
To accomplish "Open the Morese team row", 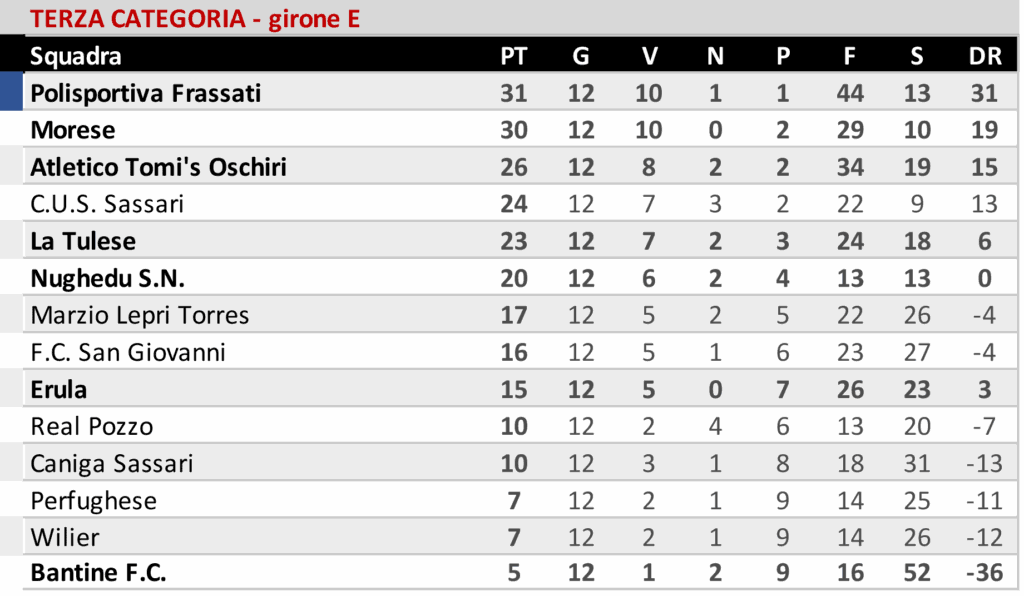I will [x=73, y=130].
